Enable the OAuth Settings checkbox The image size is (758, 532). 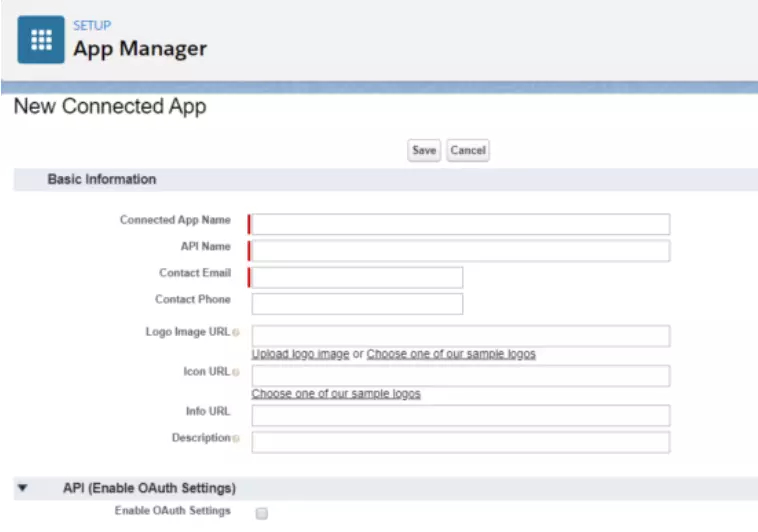coord(262,513)
